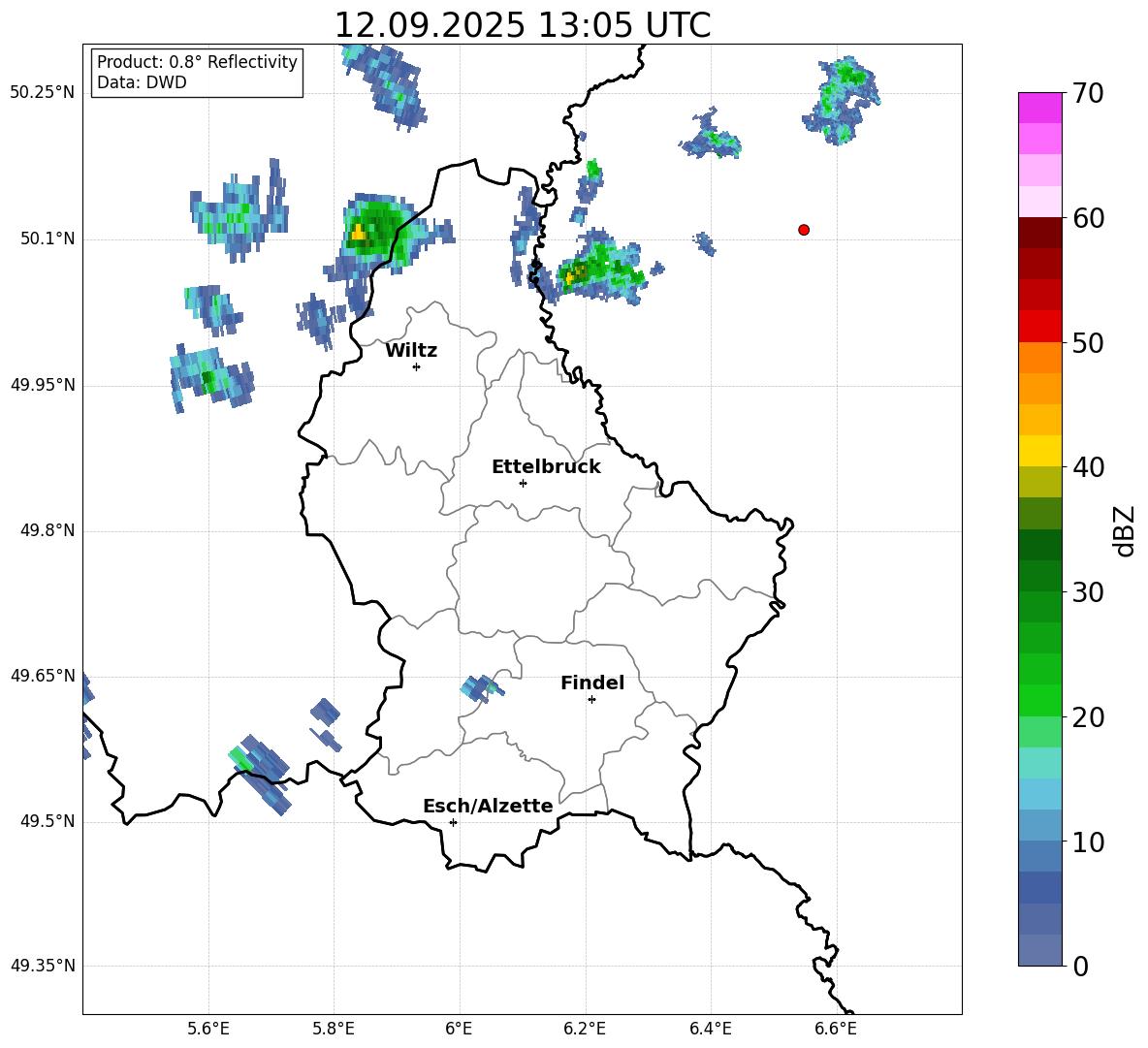Select the Esch/Alzette station cross marker

(x=453, y=822)
